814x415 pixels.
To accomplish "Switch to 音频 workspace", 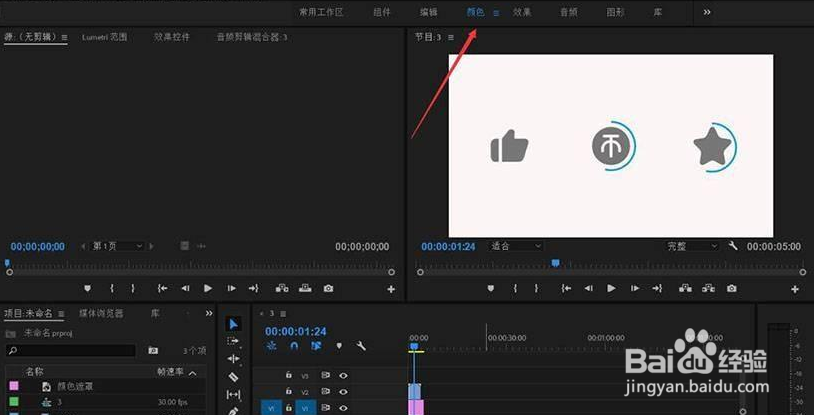I will (569, 12).
